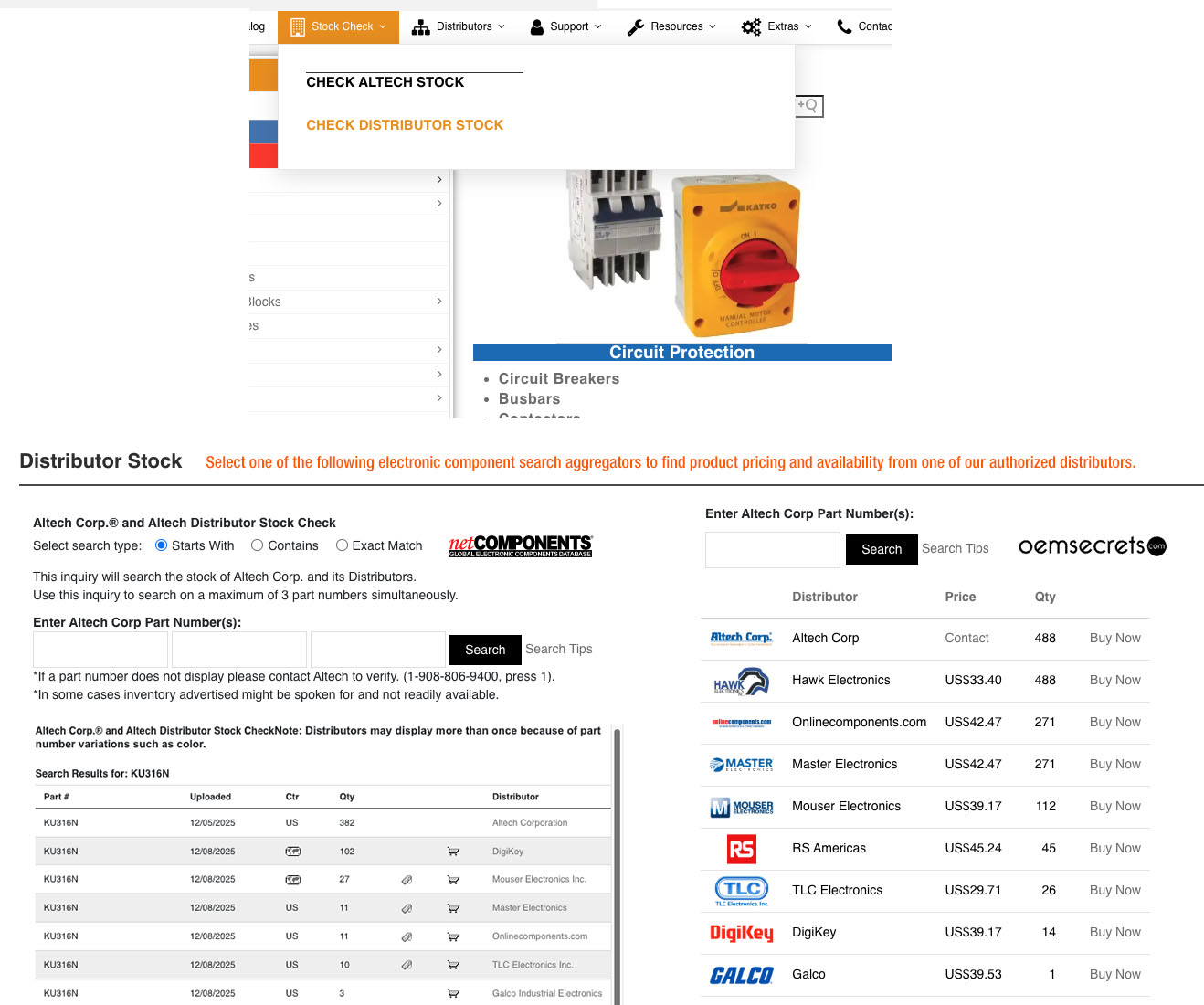Select Check Distributor Stock menu item
This screenshot has width=1204, height=1005.
tap(405, 125)
